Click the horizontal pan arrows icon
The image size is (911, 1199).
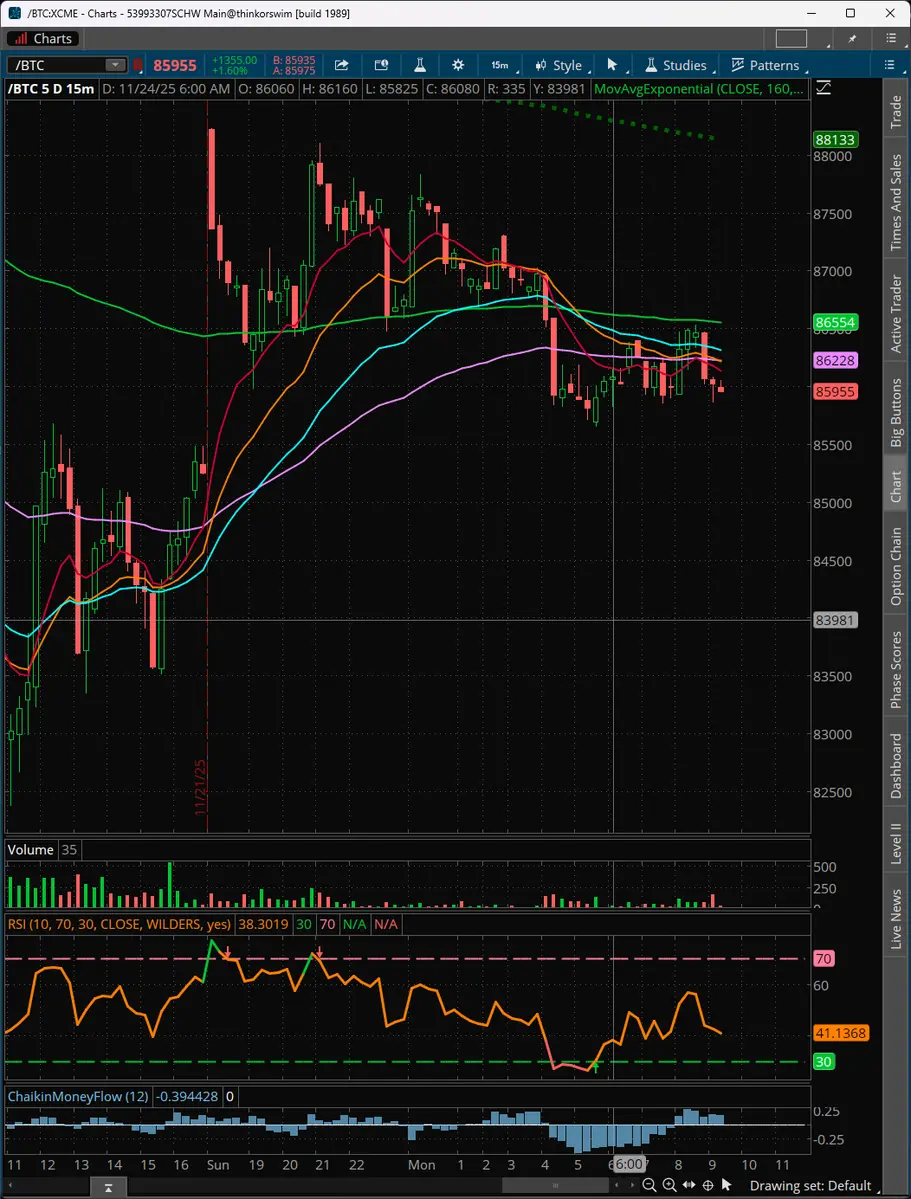click(688, 1185)
